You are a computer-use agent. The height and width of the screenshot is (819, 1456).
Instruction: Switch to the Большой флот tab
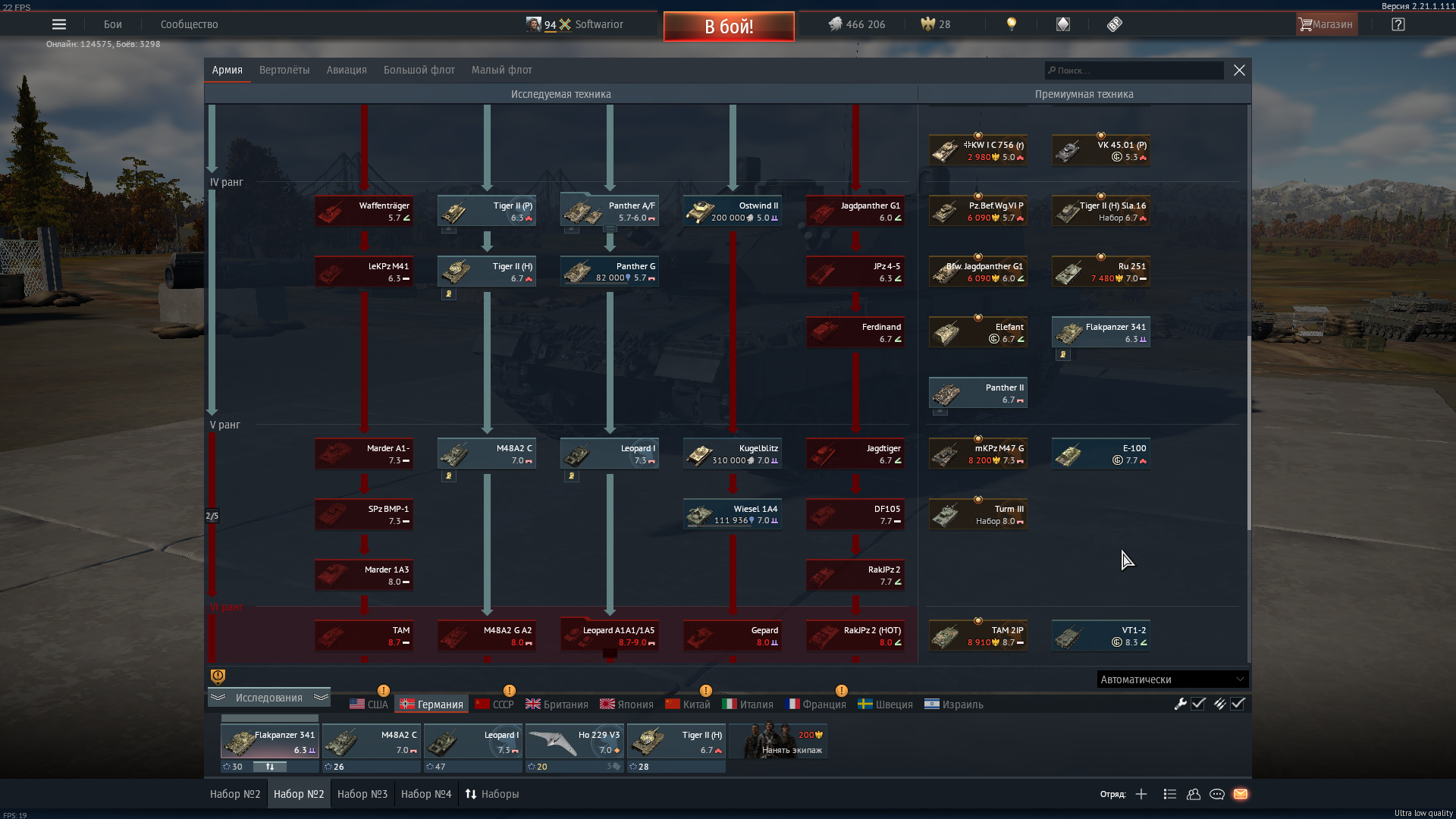[419, 70]
